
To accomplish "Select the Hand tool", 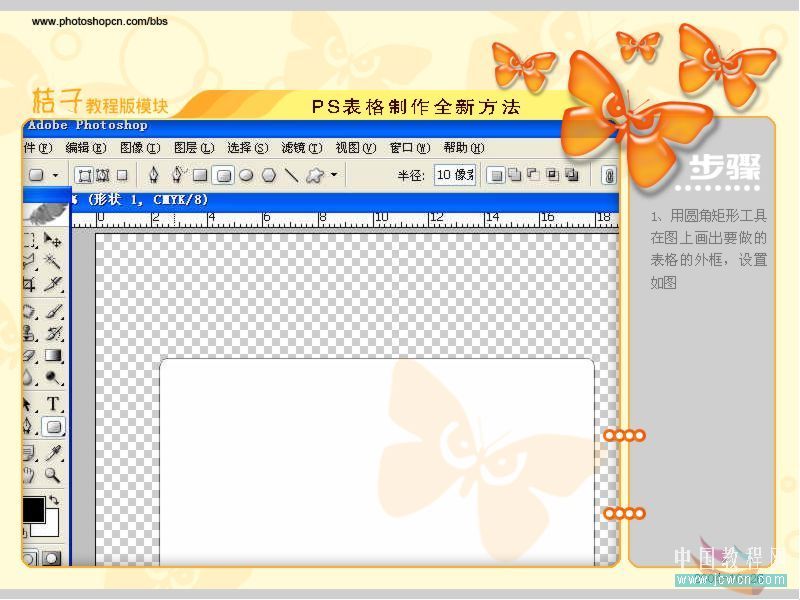I will coord(29,475).
